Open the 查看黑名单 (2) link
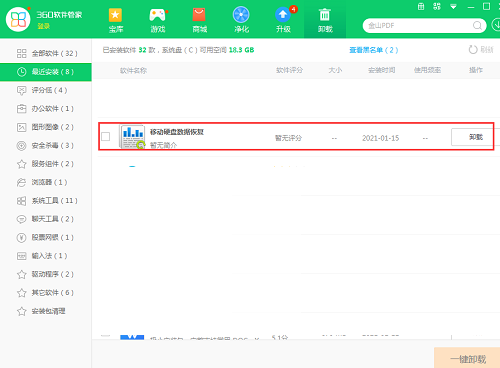The height and width of the screenshot is (368, 500). pyautogui.click(x=373, y=50)
